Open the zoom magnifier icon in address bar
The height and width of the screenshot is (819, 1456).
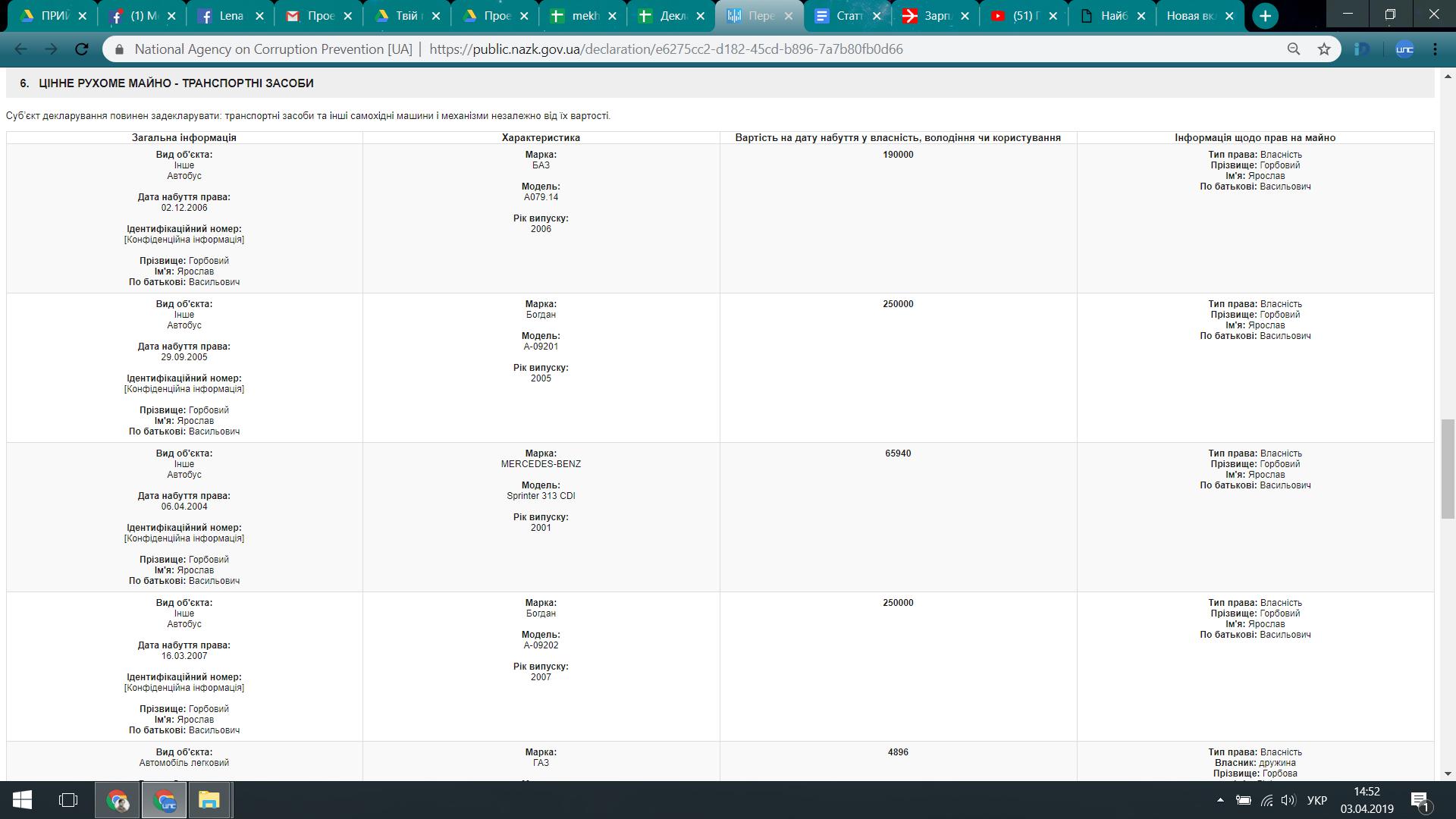(1294, 49)
